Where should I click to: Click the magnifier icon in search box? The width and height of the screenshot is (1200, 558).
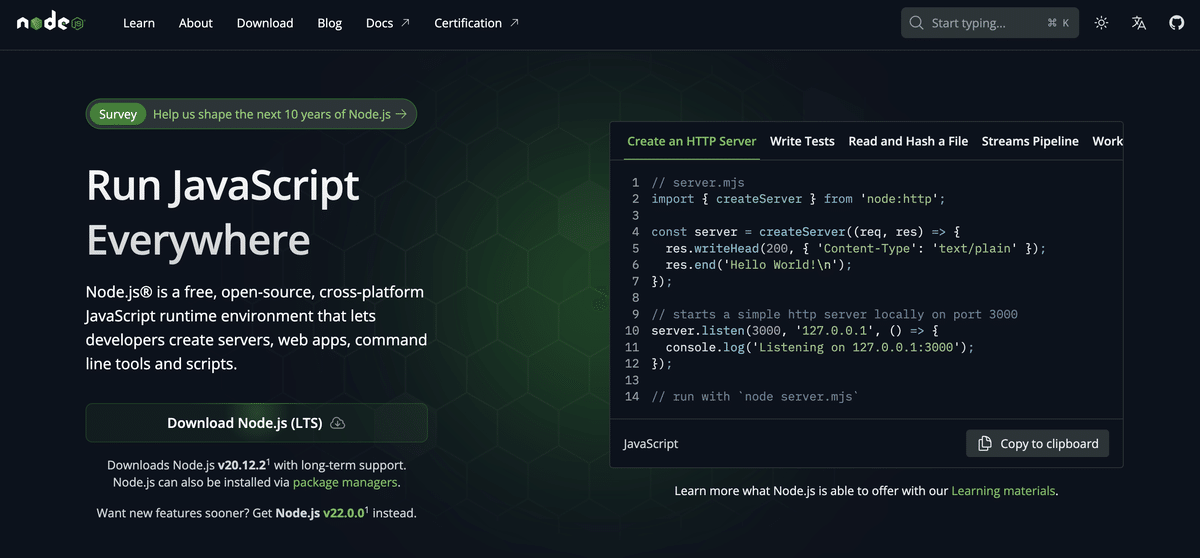(x=917, y=23)
